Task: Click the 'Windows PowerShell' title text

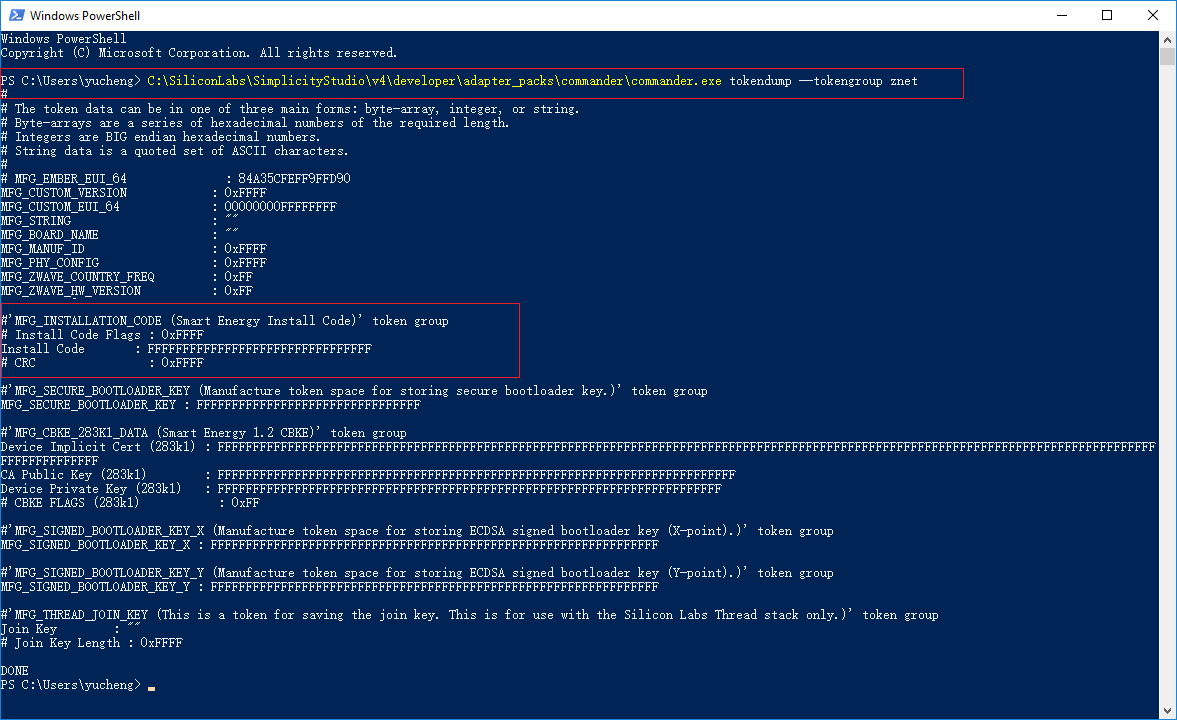Action: pyautogui.click(x=85, y=15)
